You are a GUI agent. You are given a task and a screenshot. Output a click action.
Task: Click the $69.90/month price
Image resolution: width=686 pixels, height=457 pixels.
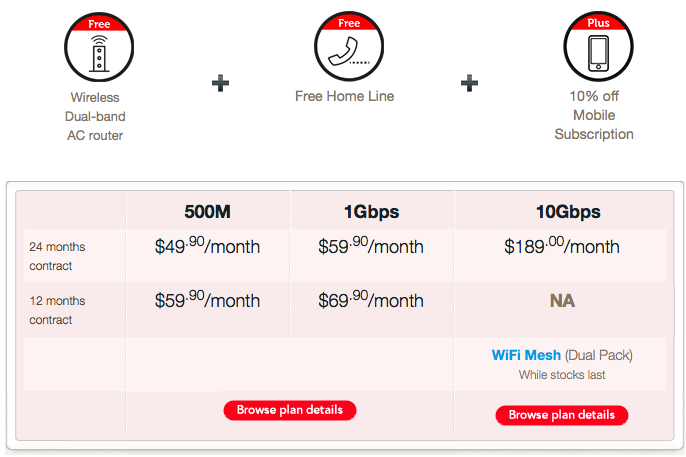tap(372, 300)
